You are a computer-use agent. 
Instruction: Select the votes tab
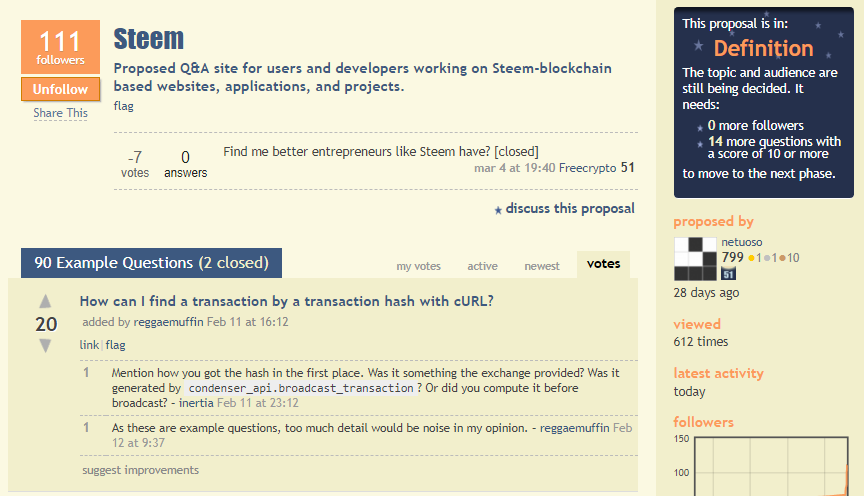click(x=603, y=264)
